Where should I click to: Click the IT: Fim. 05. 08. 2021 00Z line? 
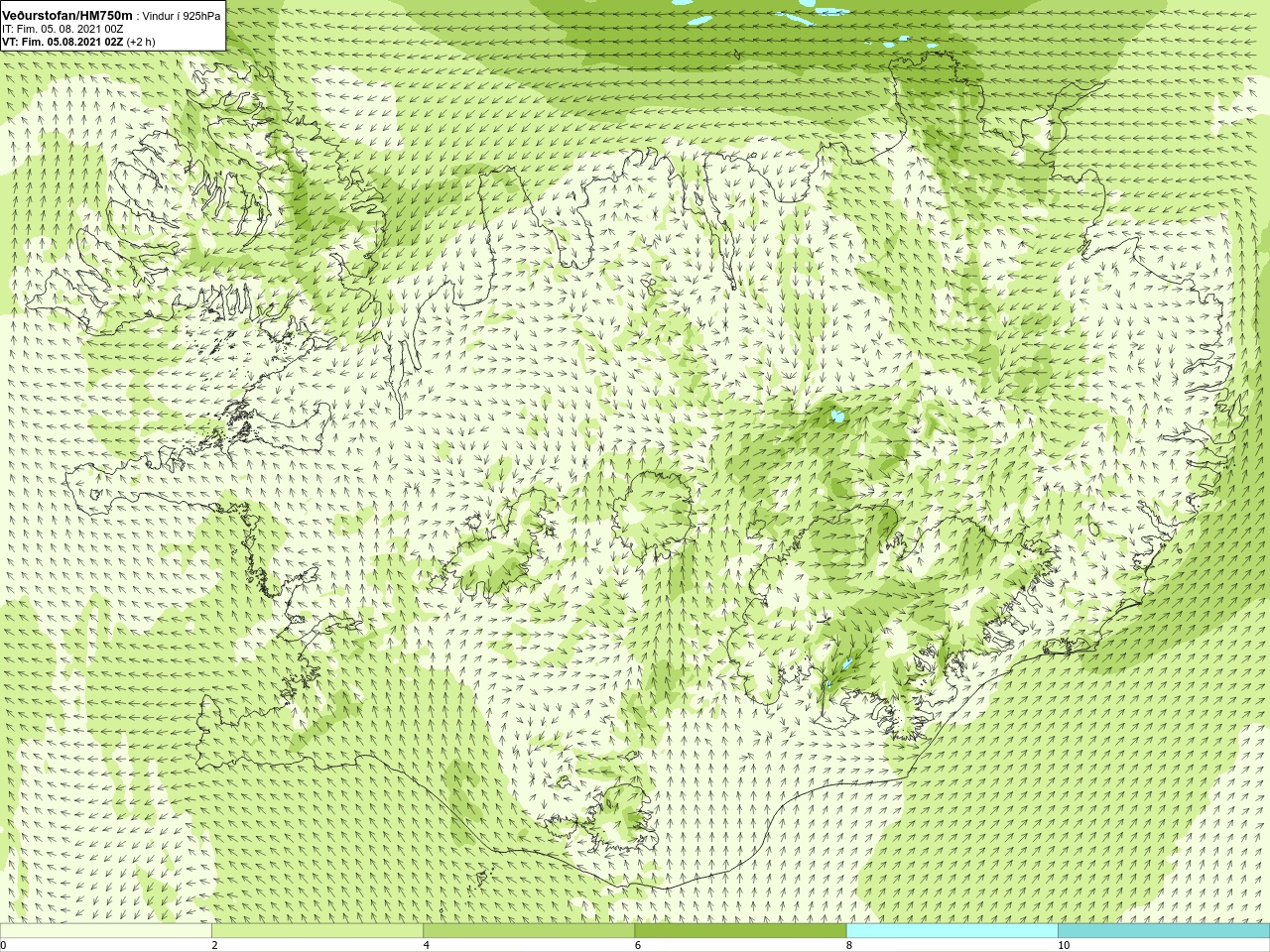63,29
